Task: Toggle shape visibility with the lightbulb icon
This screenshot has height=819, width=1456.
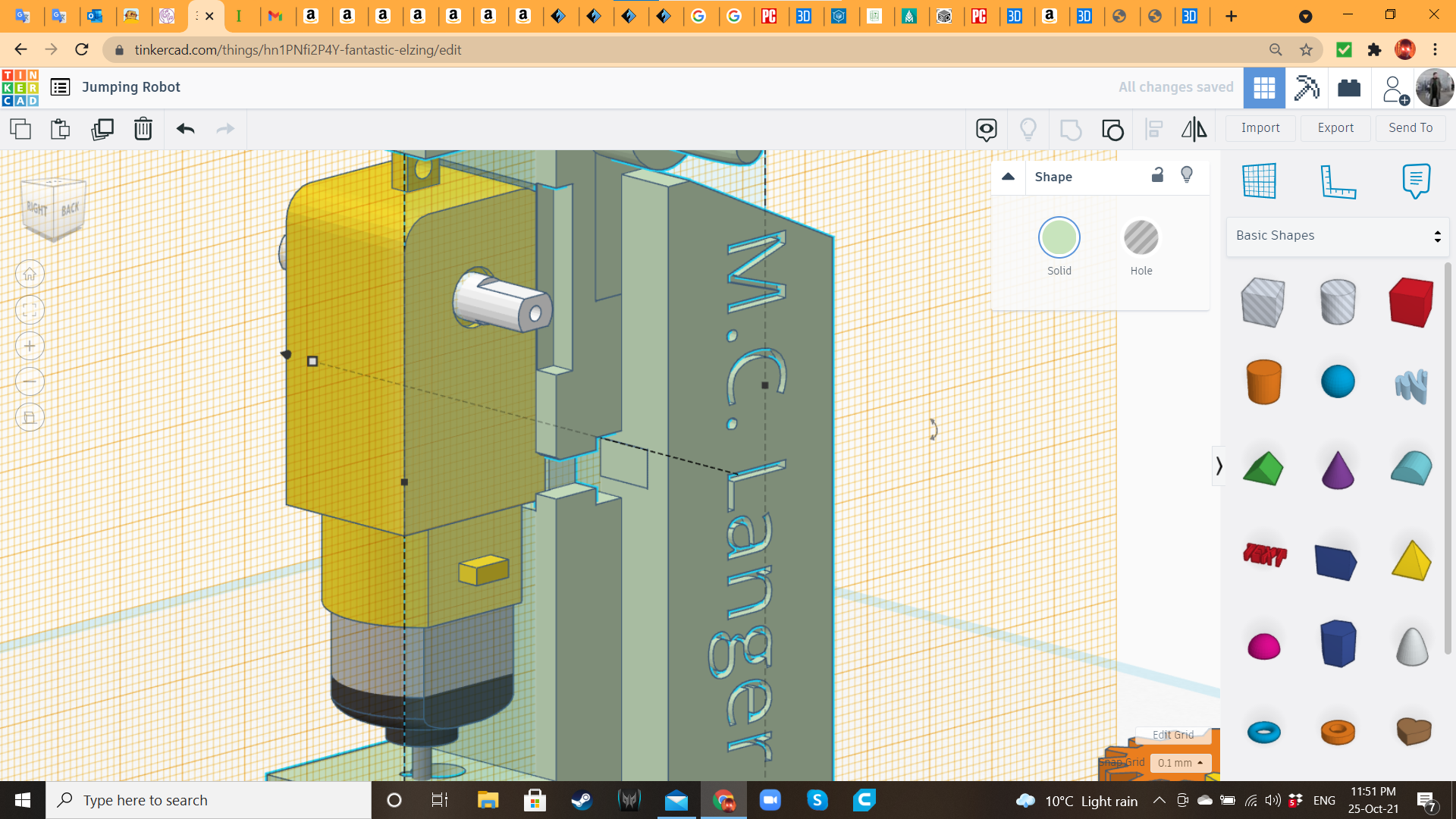Action: (x=1187, y=176)
